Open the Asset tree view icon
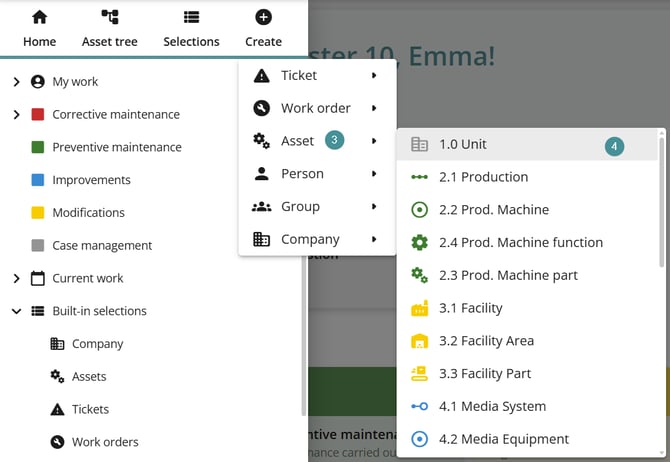The image size is (670, 462). tap(110, 17)
